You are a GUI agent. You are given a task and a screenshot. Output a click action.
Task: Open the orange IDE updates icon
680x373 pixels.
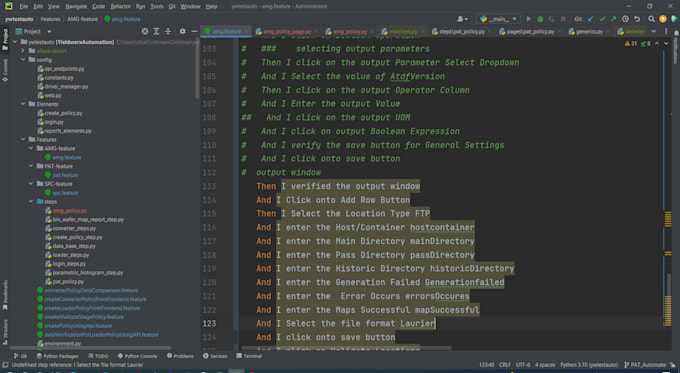663,19
